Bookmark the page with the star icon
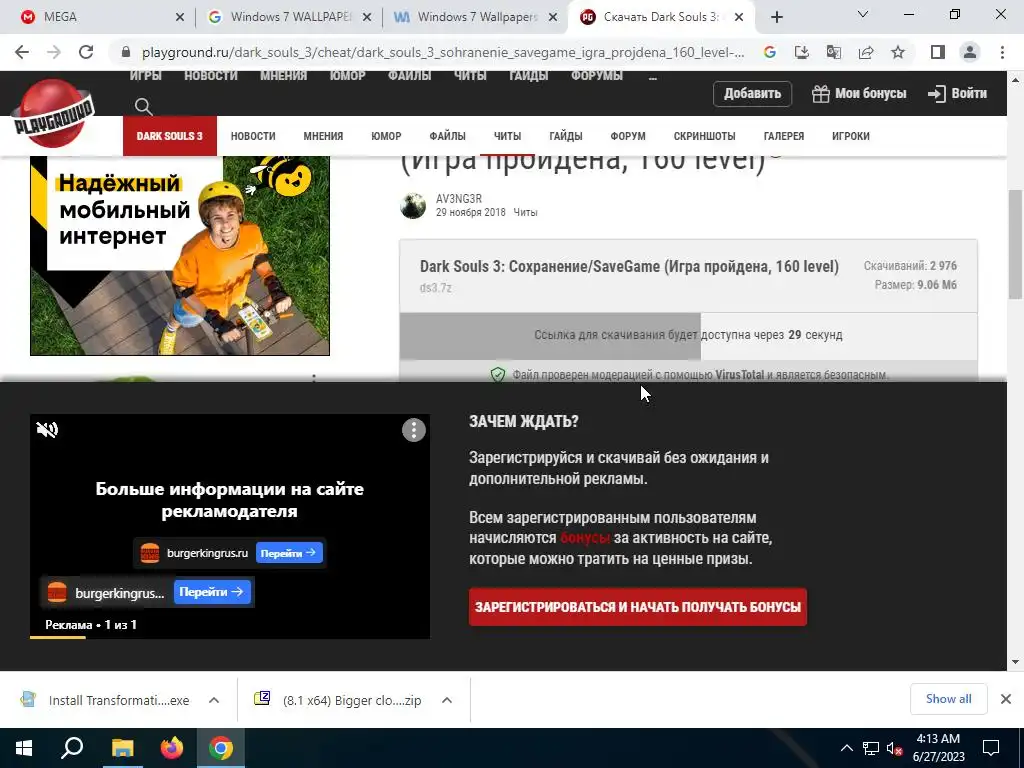This screenshot has width=1024, height=768. coord(898,52)
